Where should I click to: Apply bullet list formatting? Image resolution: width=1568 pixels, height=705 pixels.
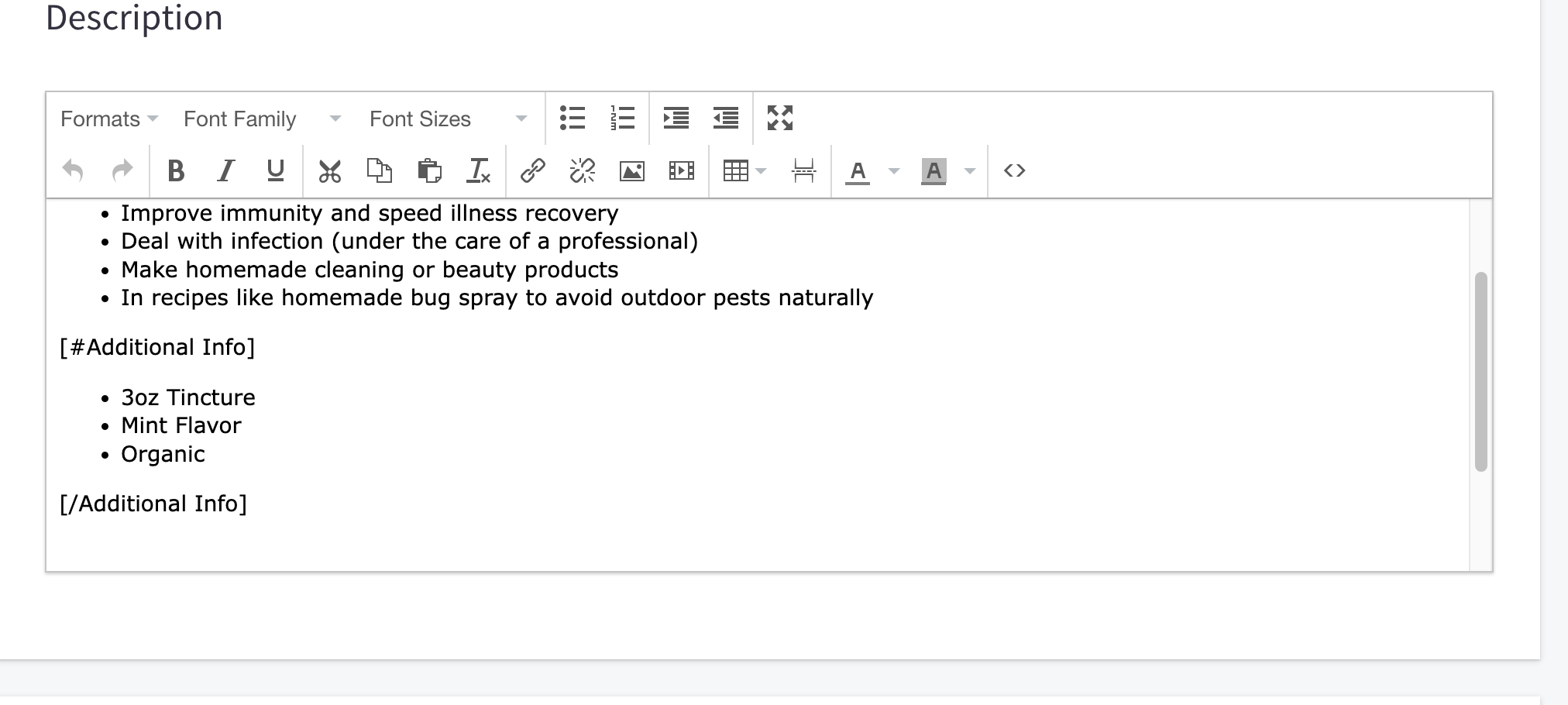tap(573, 119)
